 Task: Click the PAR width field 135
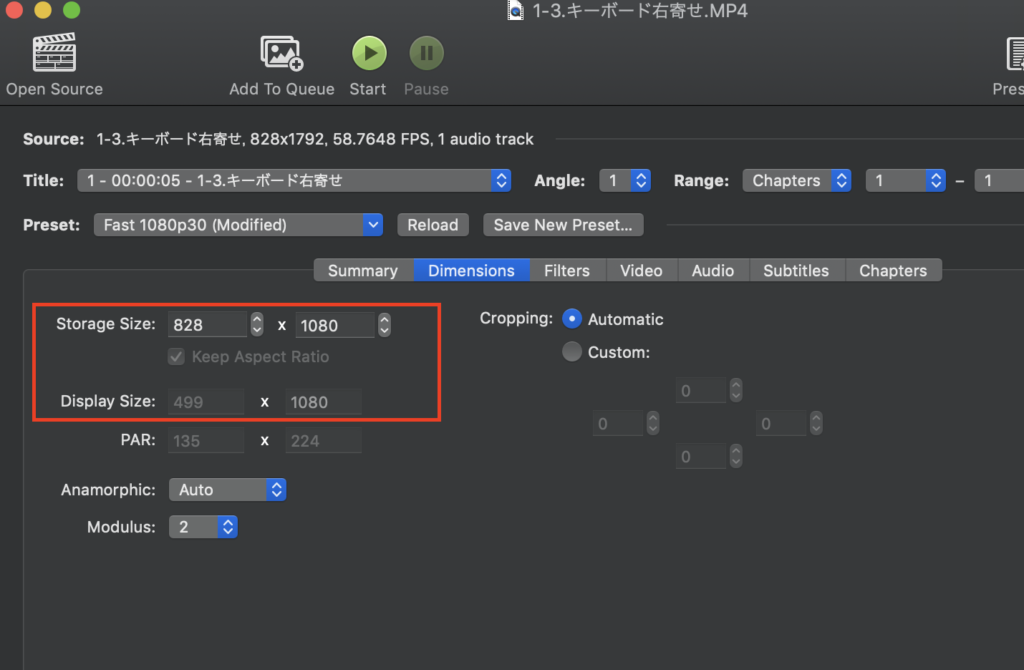tap(206, 441)
